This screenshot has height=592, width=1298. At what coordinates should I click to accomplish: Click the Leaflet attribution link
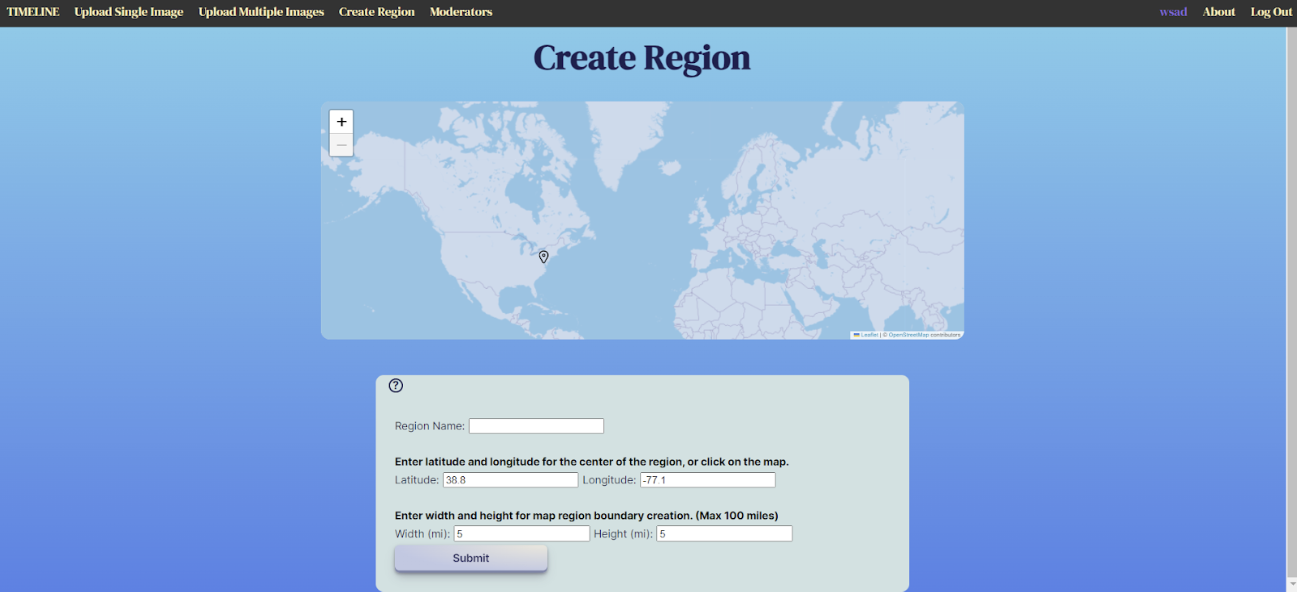click(868, 335)
